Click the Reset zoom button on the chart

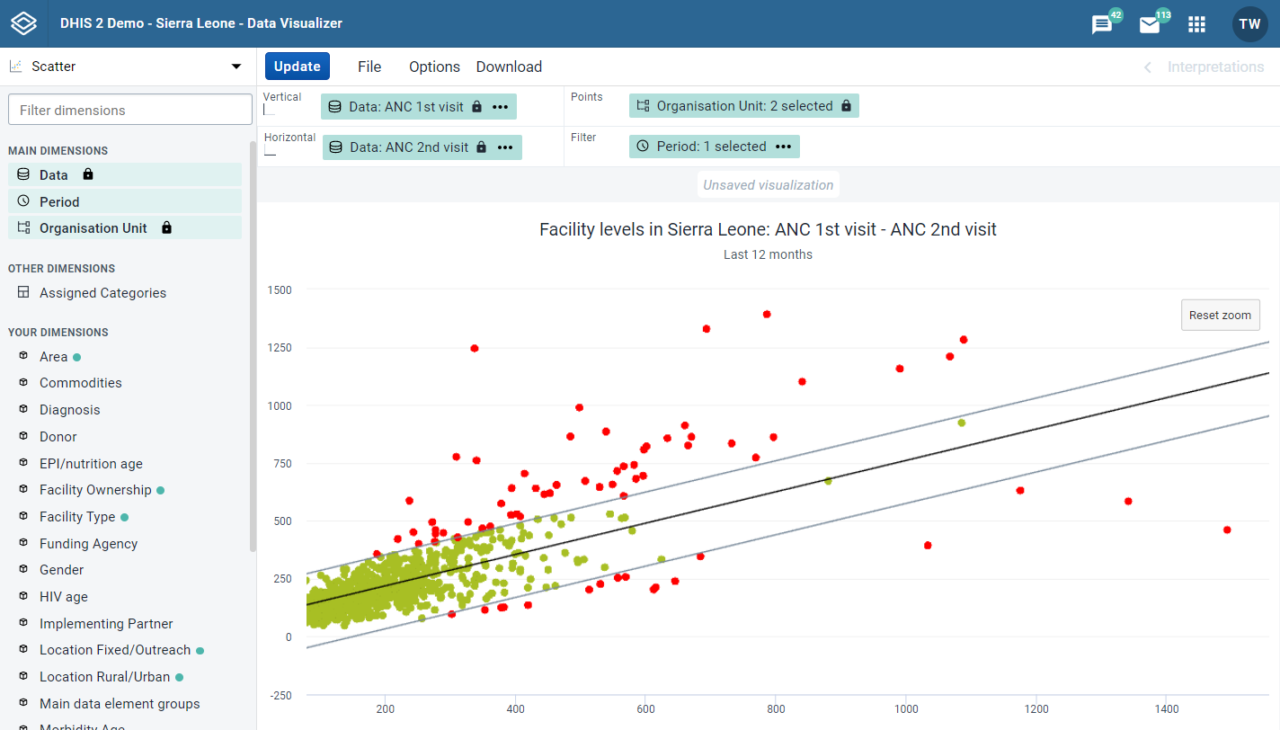click(x=1220, y=314)
